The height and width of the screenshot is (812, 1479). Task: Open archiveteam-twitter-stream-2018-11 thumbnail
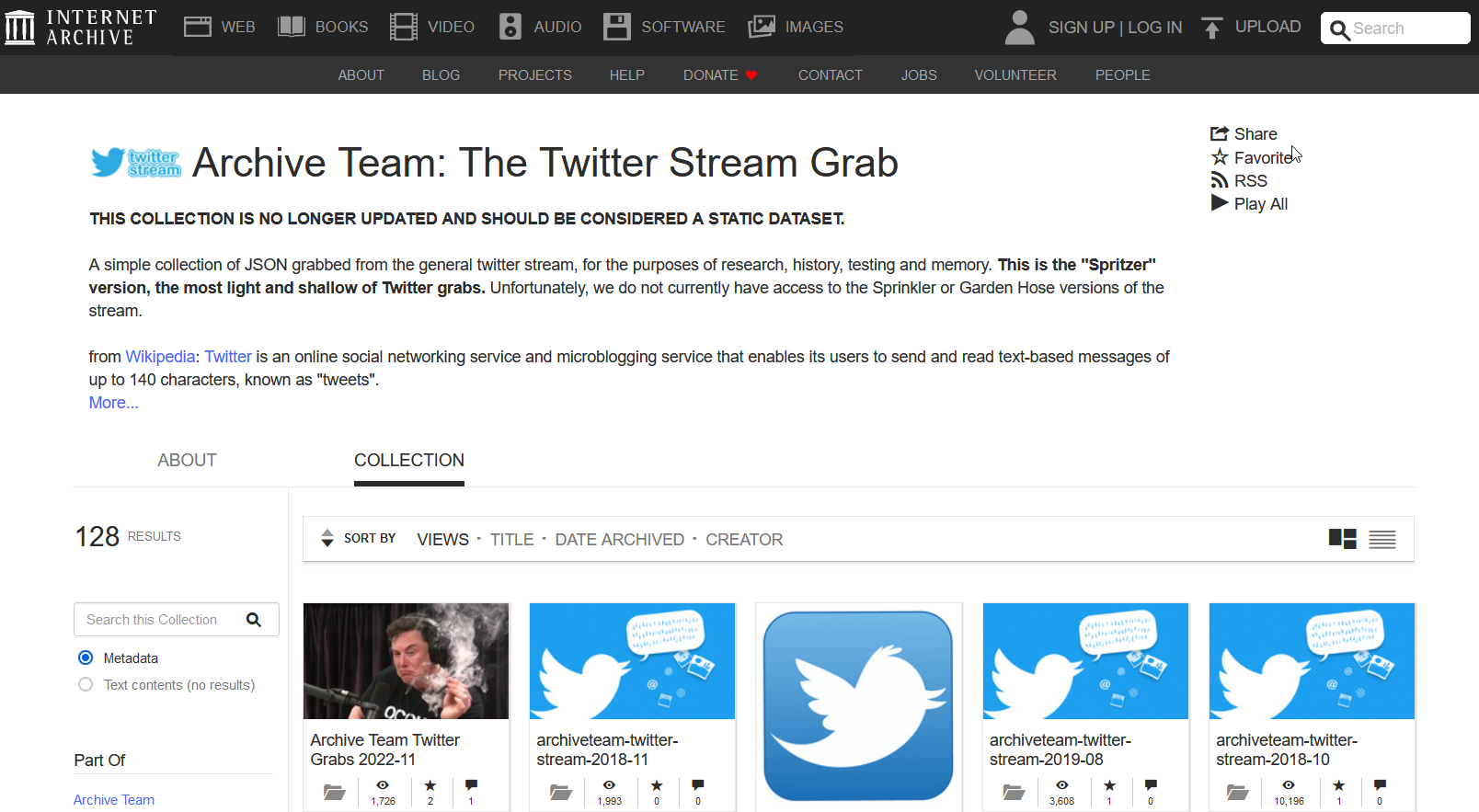(632, 661)
